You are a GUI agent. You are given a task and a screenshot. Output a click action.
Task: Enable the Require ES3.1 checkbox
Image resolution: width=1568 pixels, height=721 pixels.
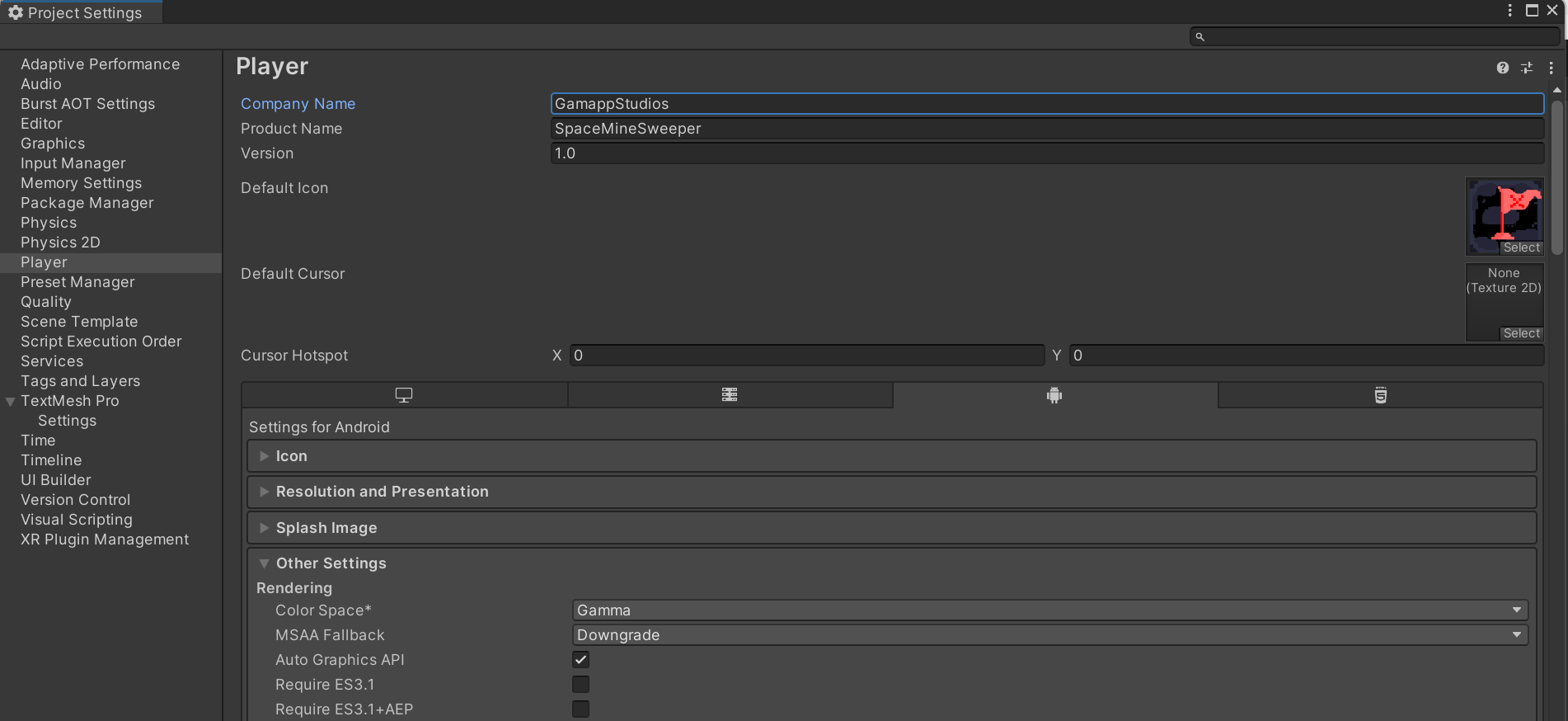(x=581, y=684)
